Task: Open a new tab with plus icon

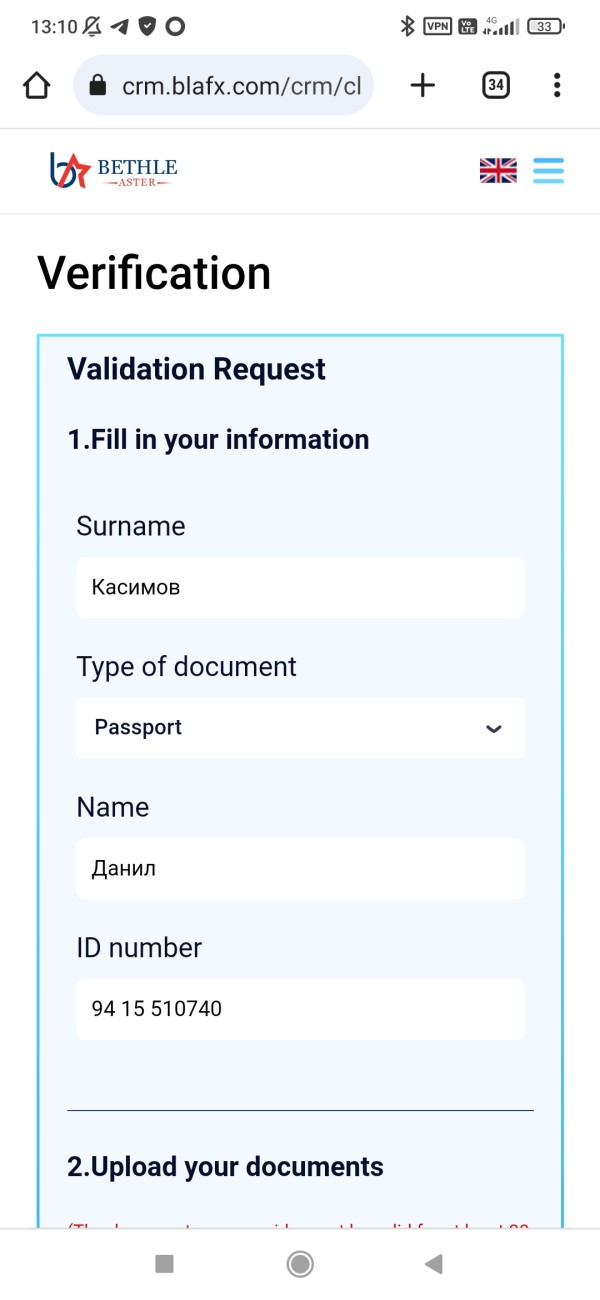Action: pos(423,86)
